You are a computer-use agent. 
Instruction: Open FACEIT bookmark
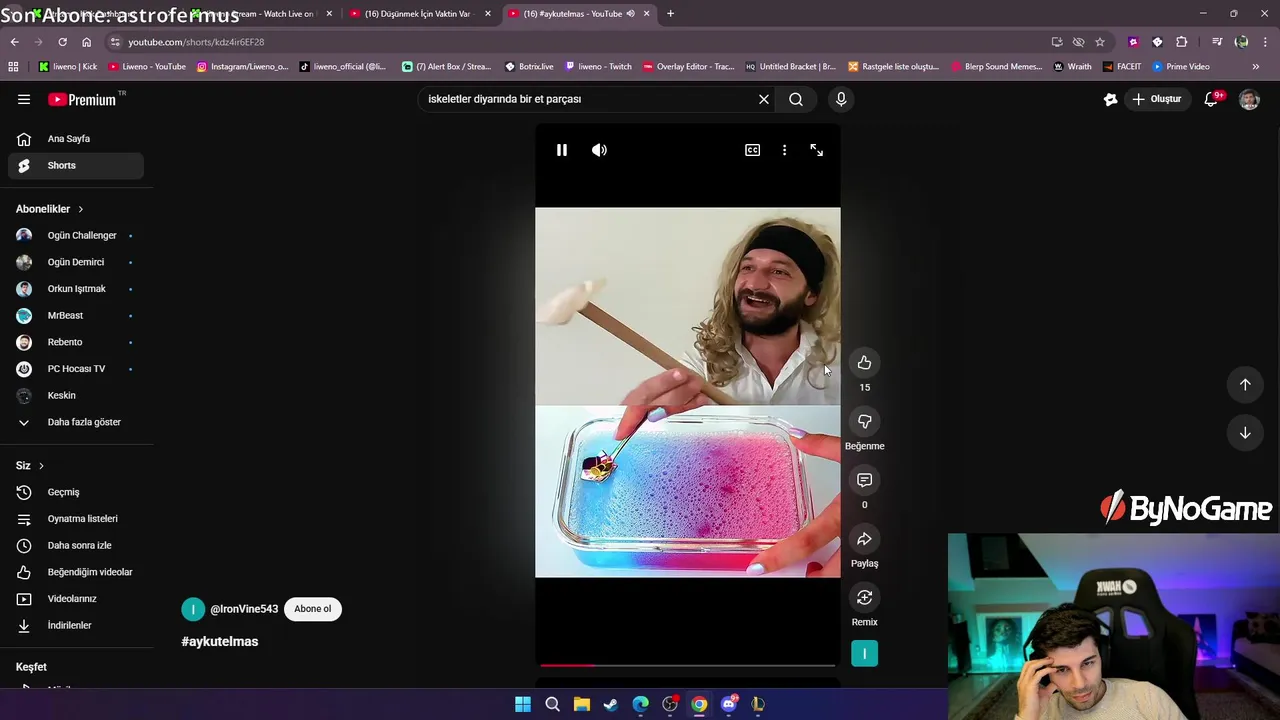click(1121, 67)
